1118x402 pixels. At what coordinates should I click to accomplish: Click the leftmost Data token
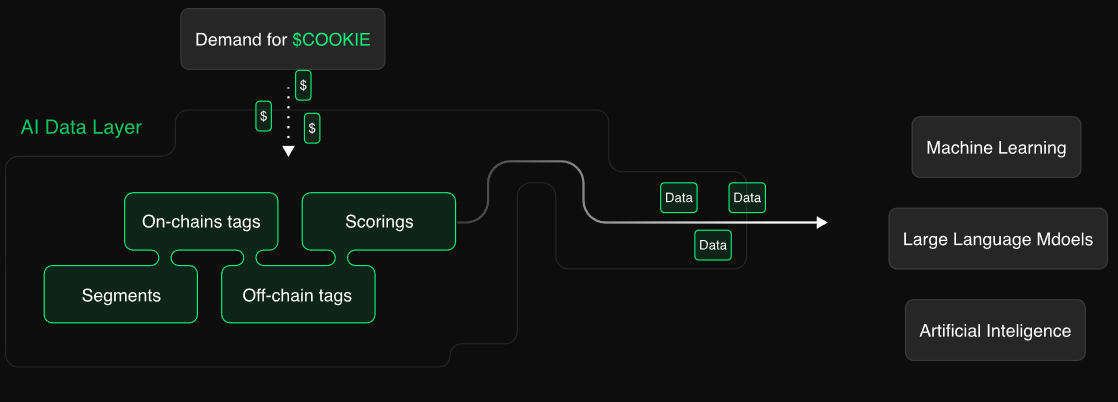(679, 198)
